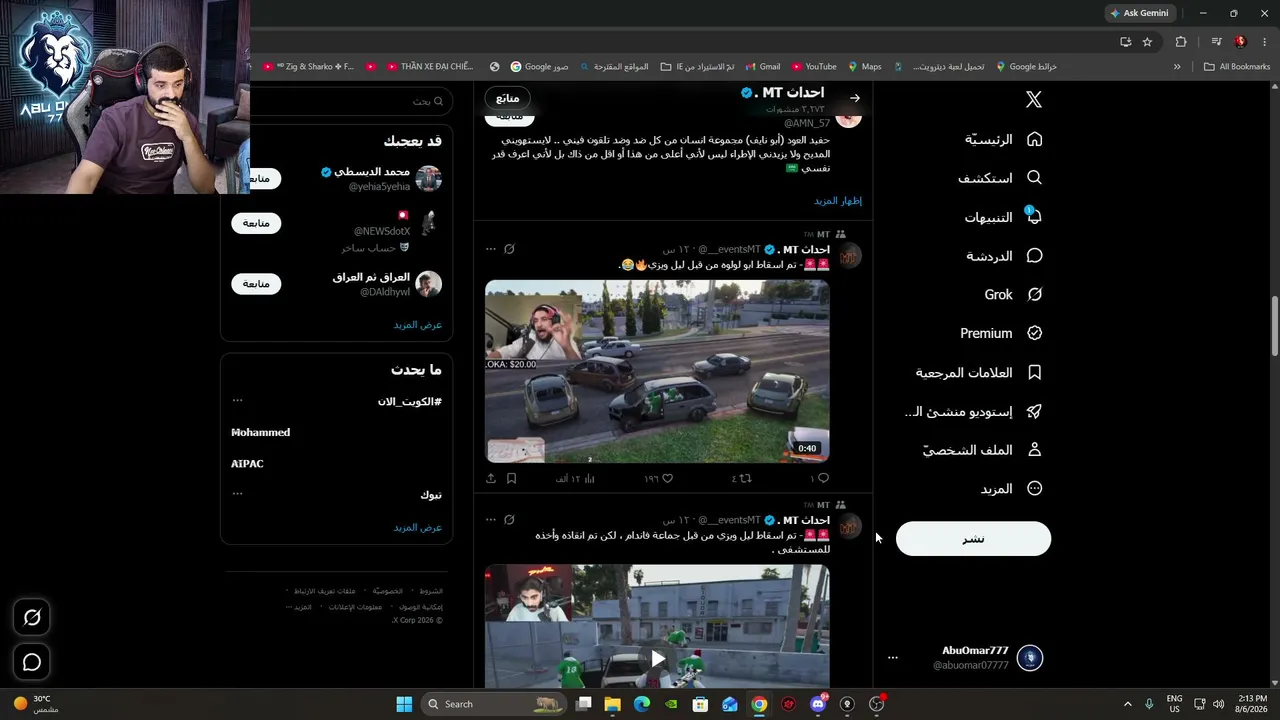The height and width of the screenshot is (720, 1280).
Task: Click the page vertical scrollbar thumb
Action: click(x=1275, y=326)
